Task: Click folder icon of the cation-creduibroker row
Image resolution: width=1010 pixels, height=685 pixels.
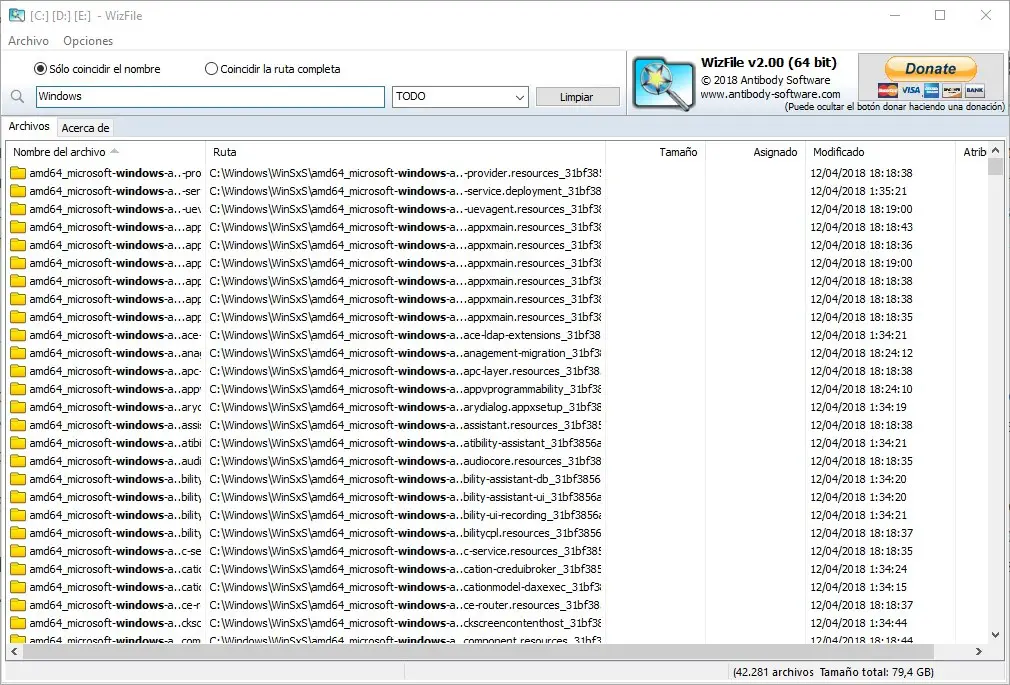Action: (18, 570)
